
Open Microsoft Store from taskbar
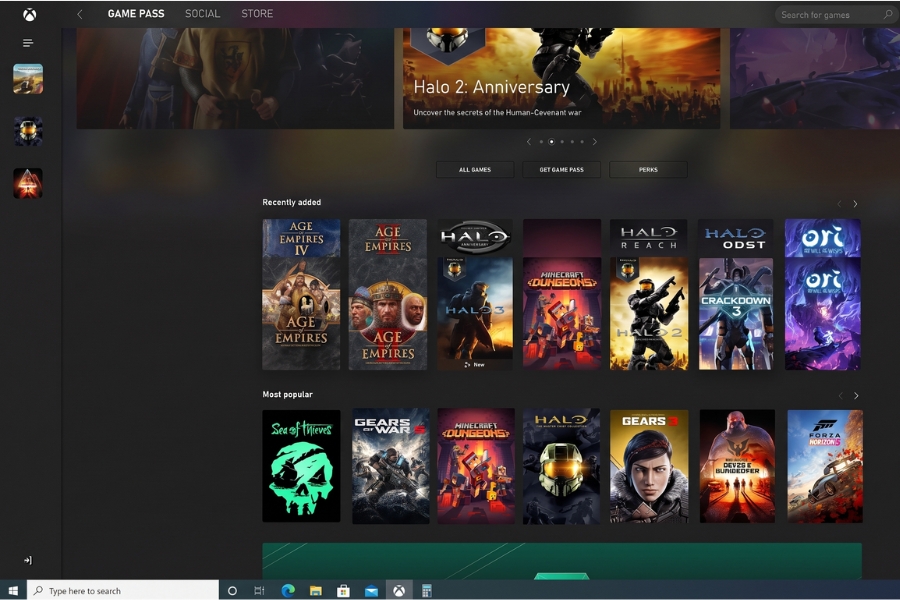[x=343, y=590]
